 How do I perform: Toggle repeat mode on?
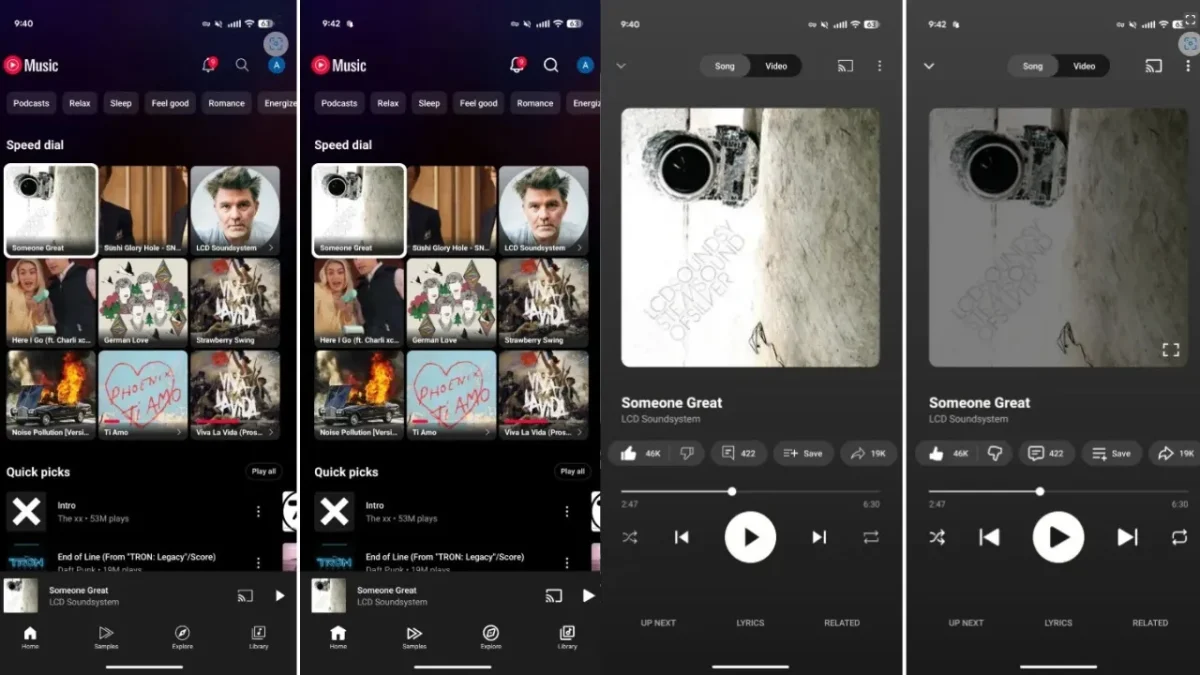pyautogui.click(x=870, y=537)
